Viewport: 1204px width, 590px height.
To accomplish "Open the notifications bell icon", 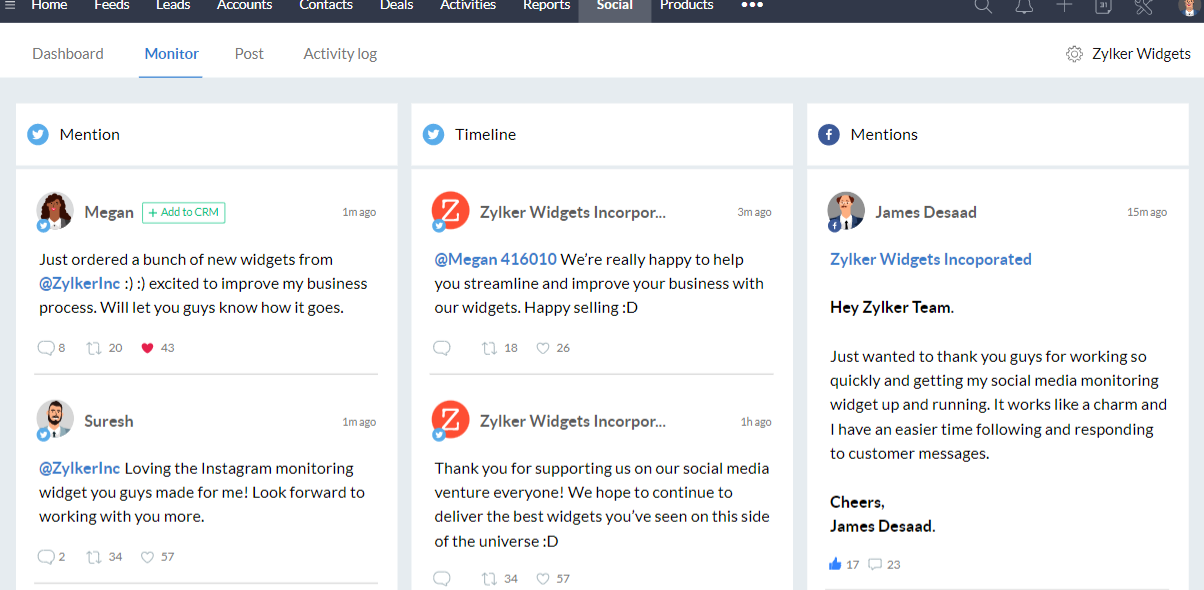I will tap(1024, 5).
